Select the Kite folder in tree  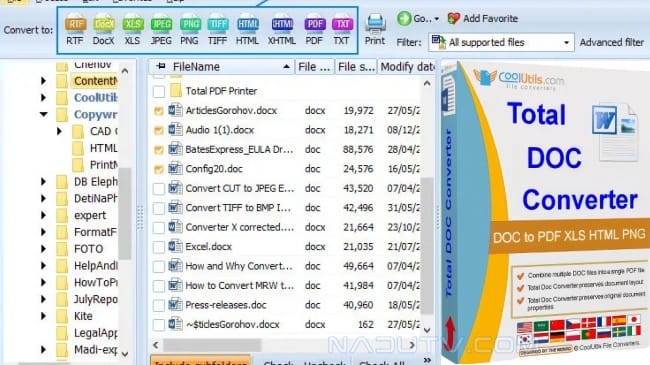83,316
